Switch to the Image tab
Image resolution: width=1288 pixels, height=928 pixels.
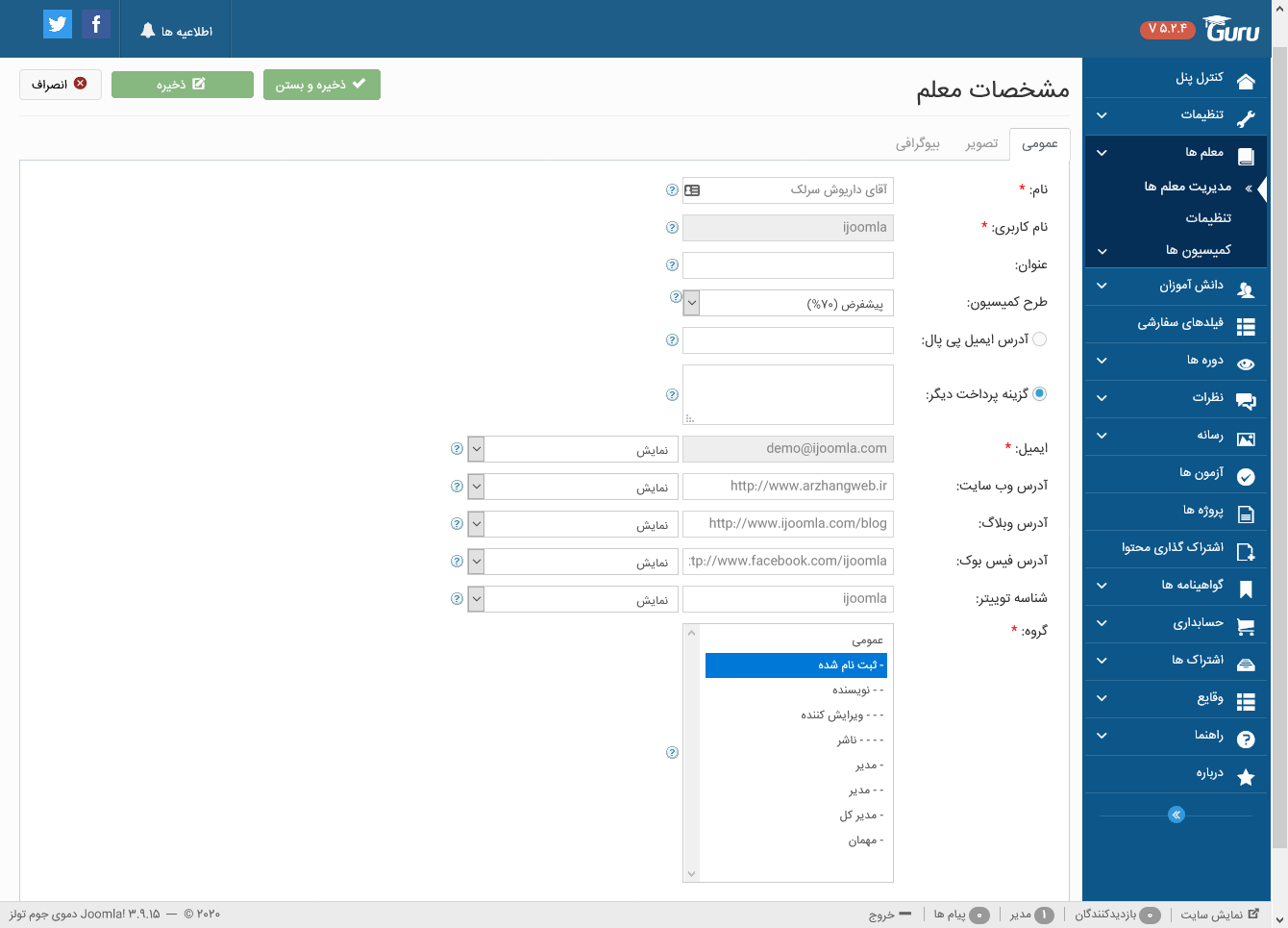(x=981, y=143)
